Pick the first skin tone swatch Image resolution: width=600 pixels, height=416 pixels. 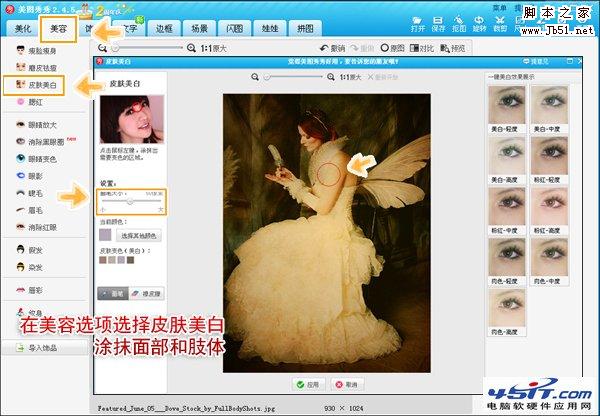pos(103,260)
